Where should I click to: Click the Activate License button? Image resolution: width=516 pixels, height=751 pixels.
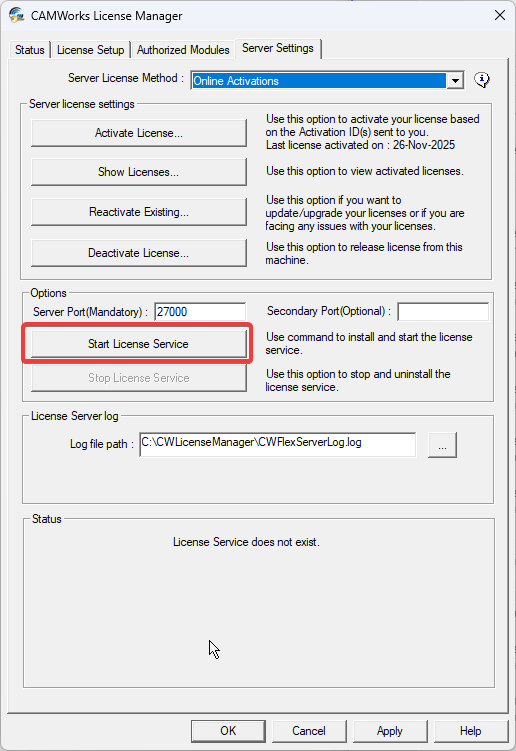139,133
